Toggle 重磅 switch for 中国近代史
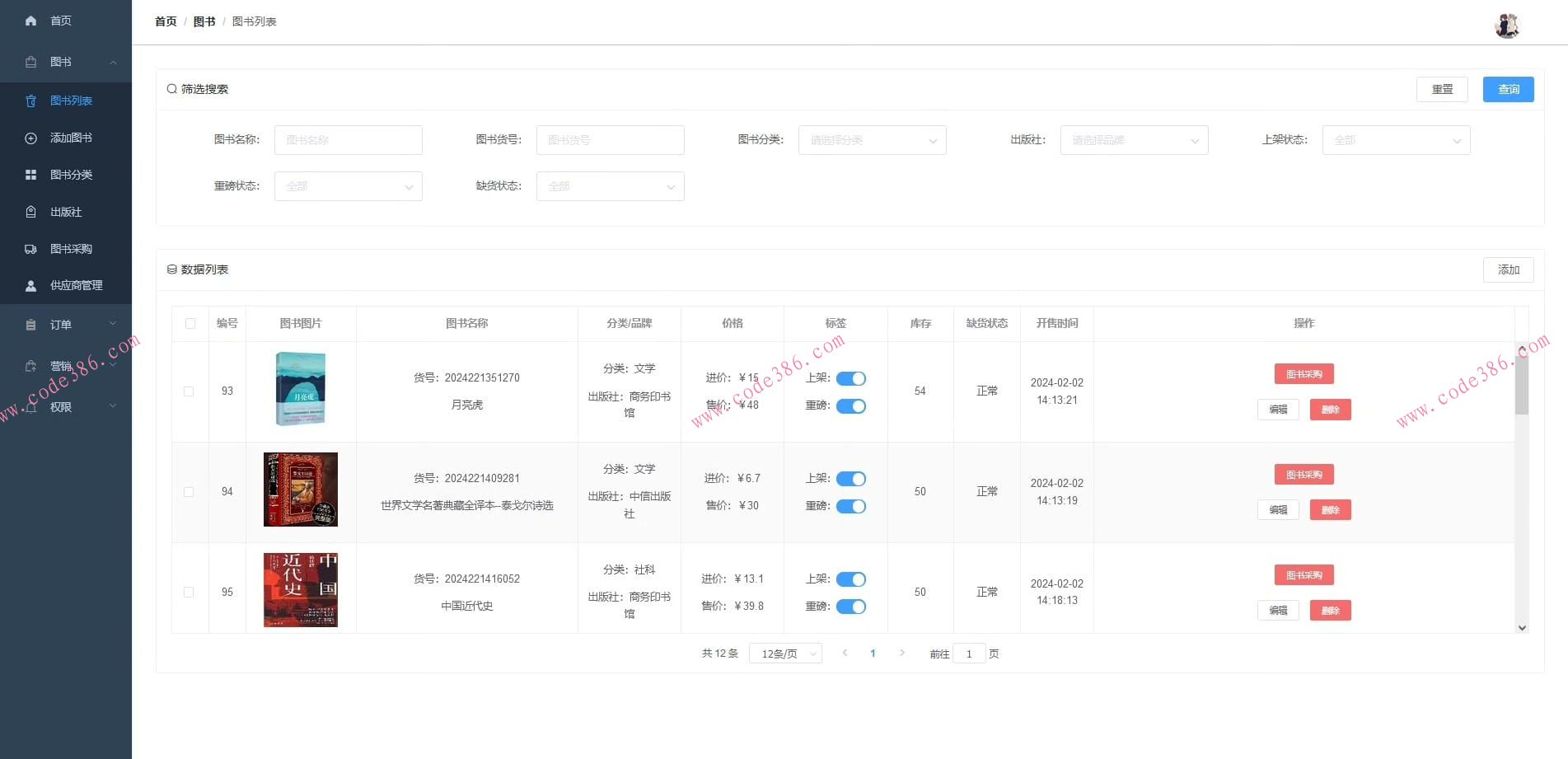Image resolution: width=1568 pixels, height=759 pixels. (x=850, y=607)
